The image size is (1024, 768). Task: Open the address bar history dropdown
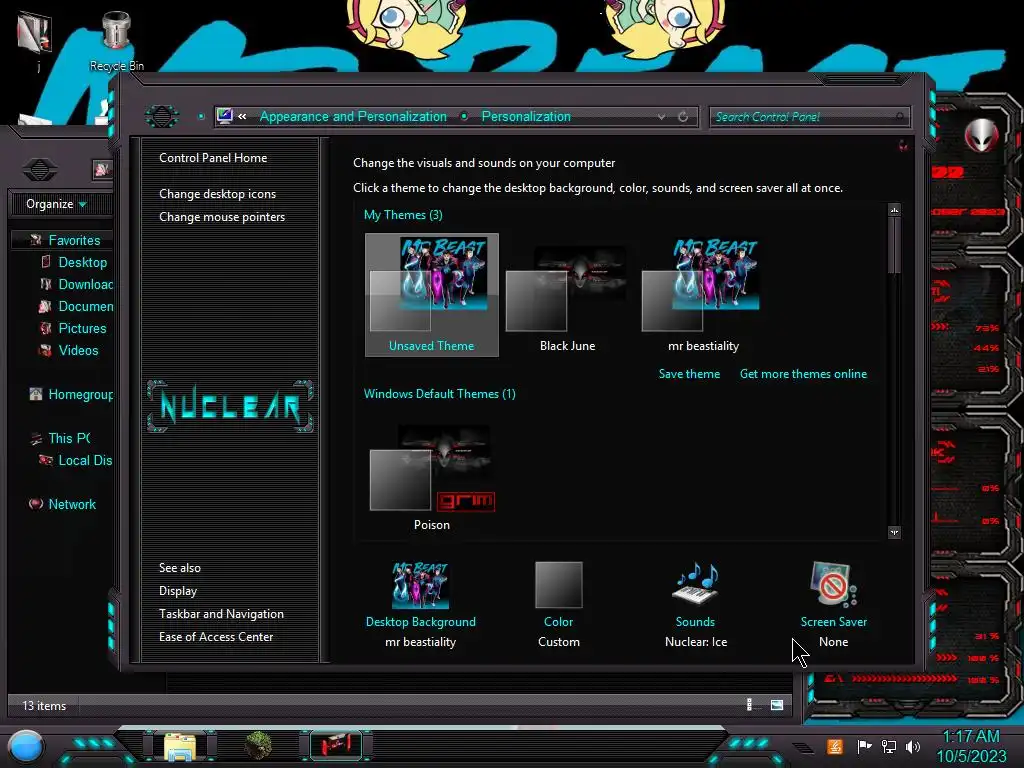662,116
